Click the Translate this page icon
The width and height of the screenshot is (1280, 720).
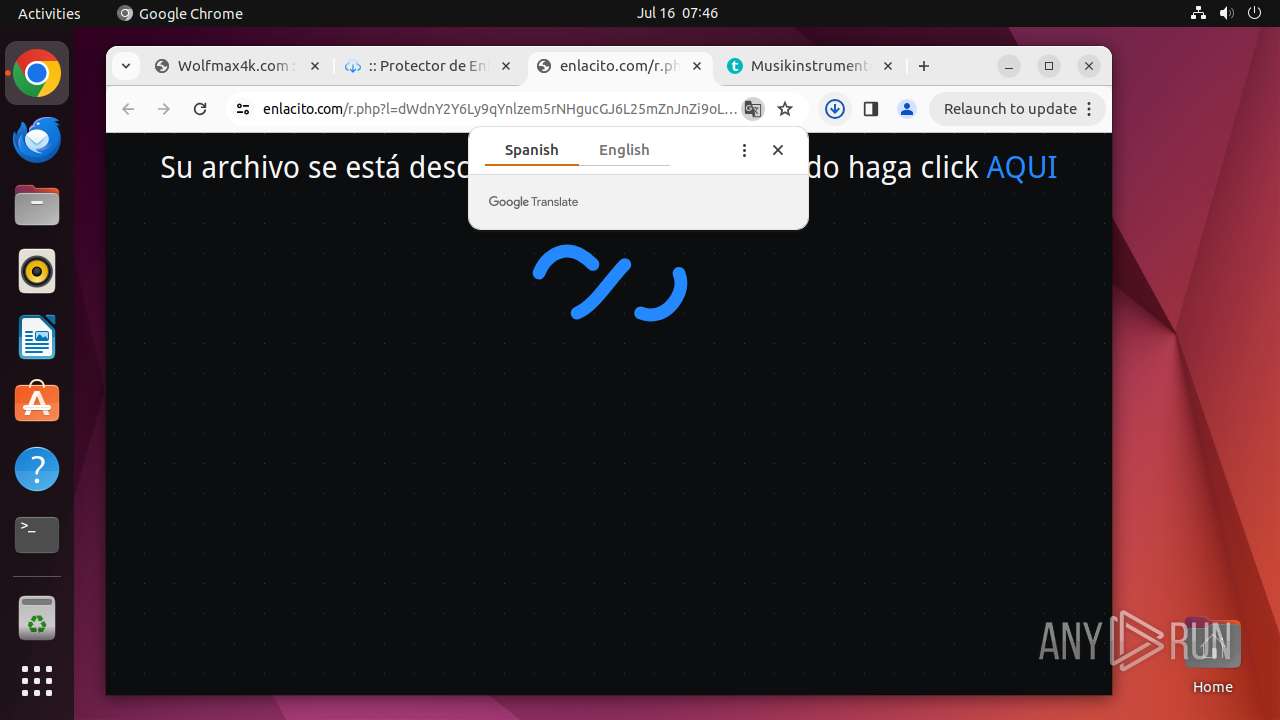click(x=753, y=109)
